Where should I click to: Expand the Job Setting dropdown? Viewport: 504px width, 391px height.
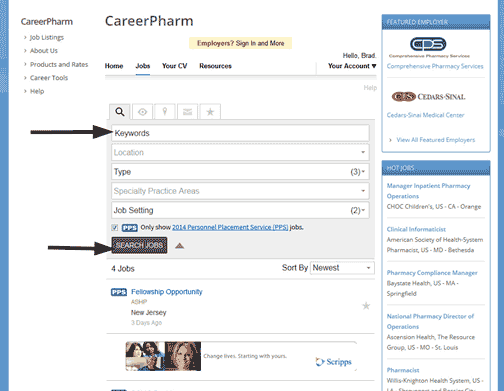(240, 210)
